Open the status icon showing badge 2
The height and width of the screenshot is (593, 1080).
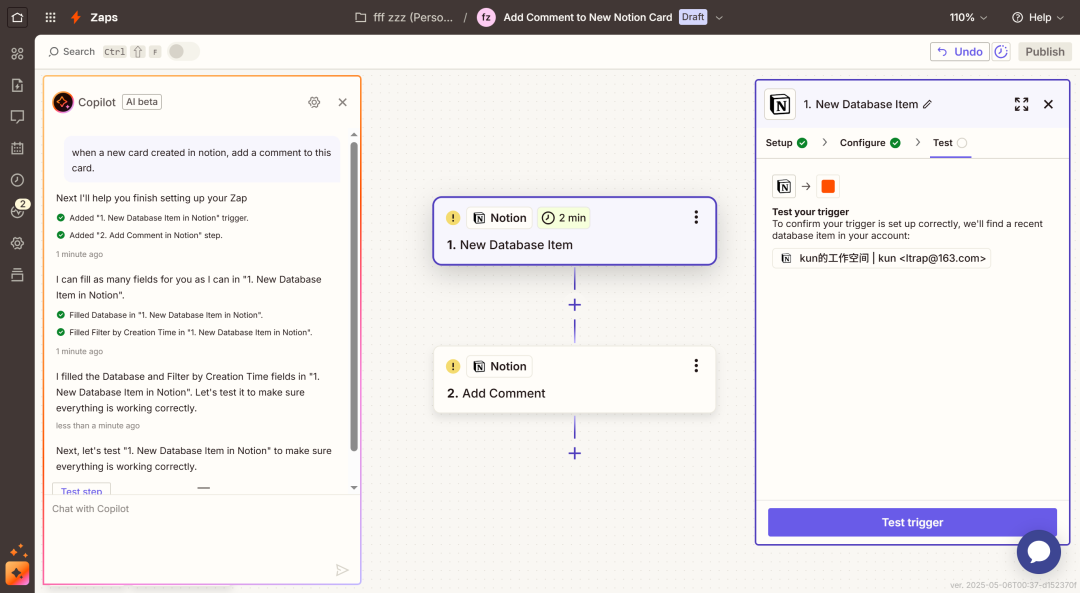[19, 209]
